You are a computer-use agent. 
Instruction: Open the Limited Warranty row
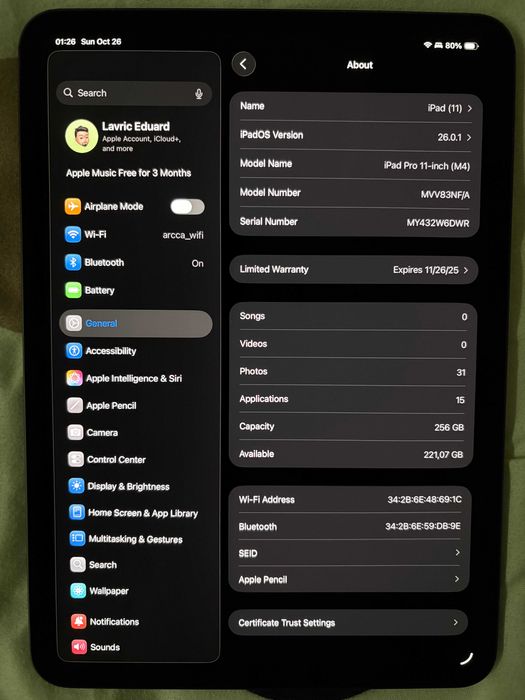354,270
